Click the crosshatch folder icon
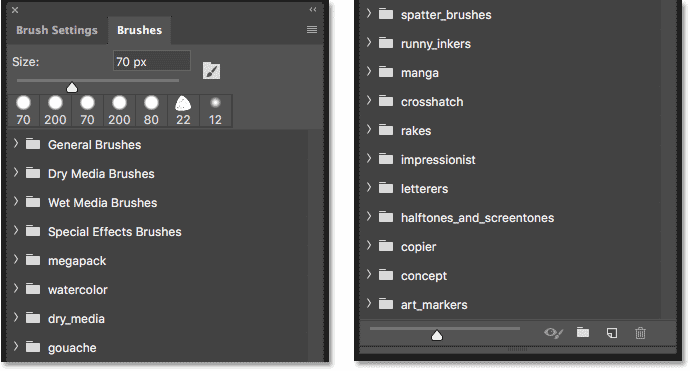The image size is (690, 371). pyautogui.click(x=386, y=101)
